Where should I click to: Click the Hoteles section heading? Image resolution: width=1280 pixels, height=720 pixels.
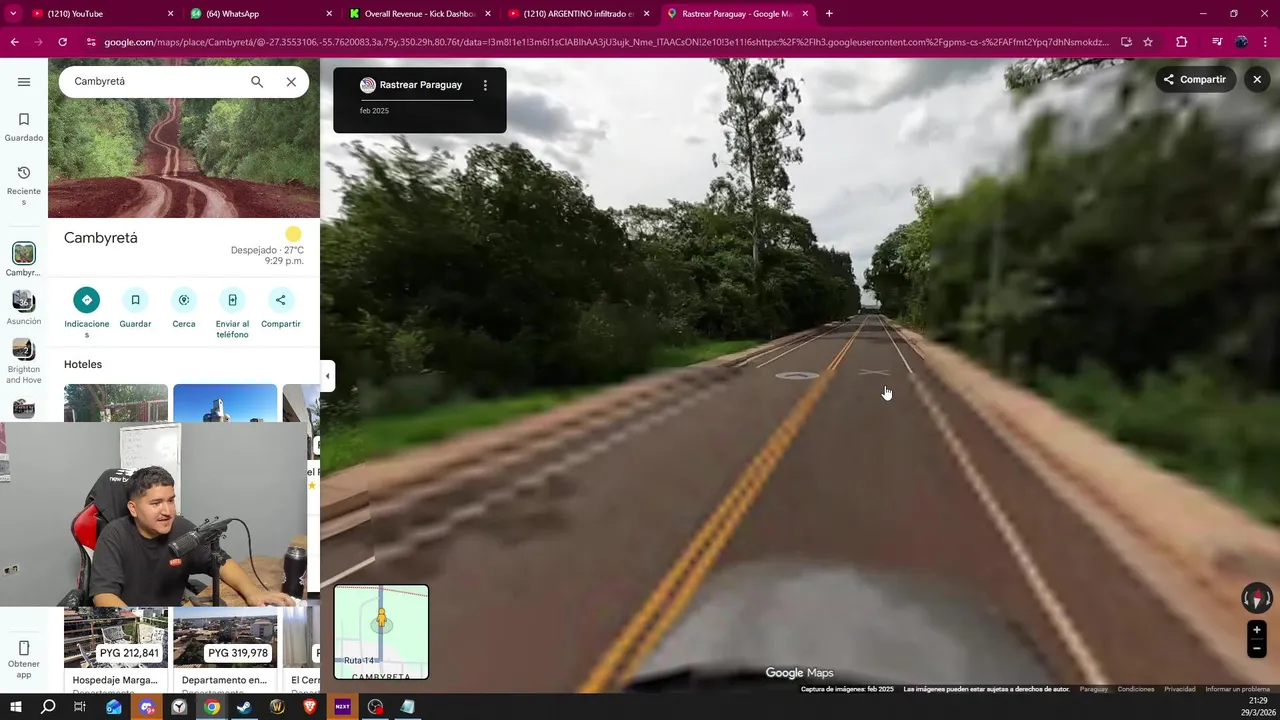[x=83, y=364]
